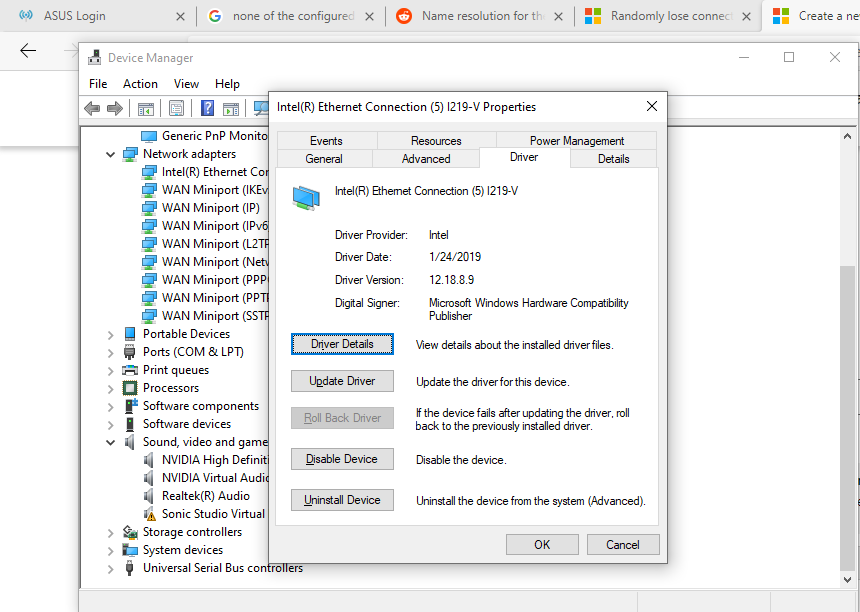Expand the Print queues node
The height and width of the screenshot is (612, 860).
[110, 370]
